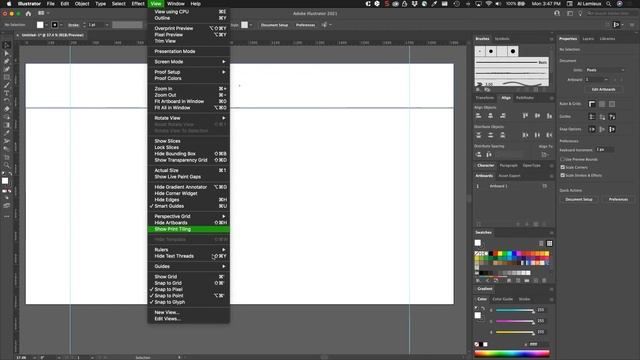Select the Direct Selection tool arrow
640x360 pixels.
point(7,53)
